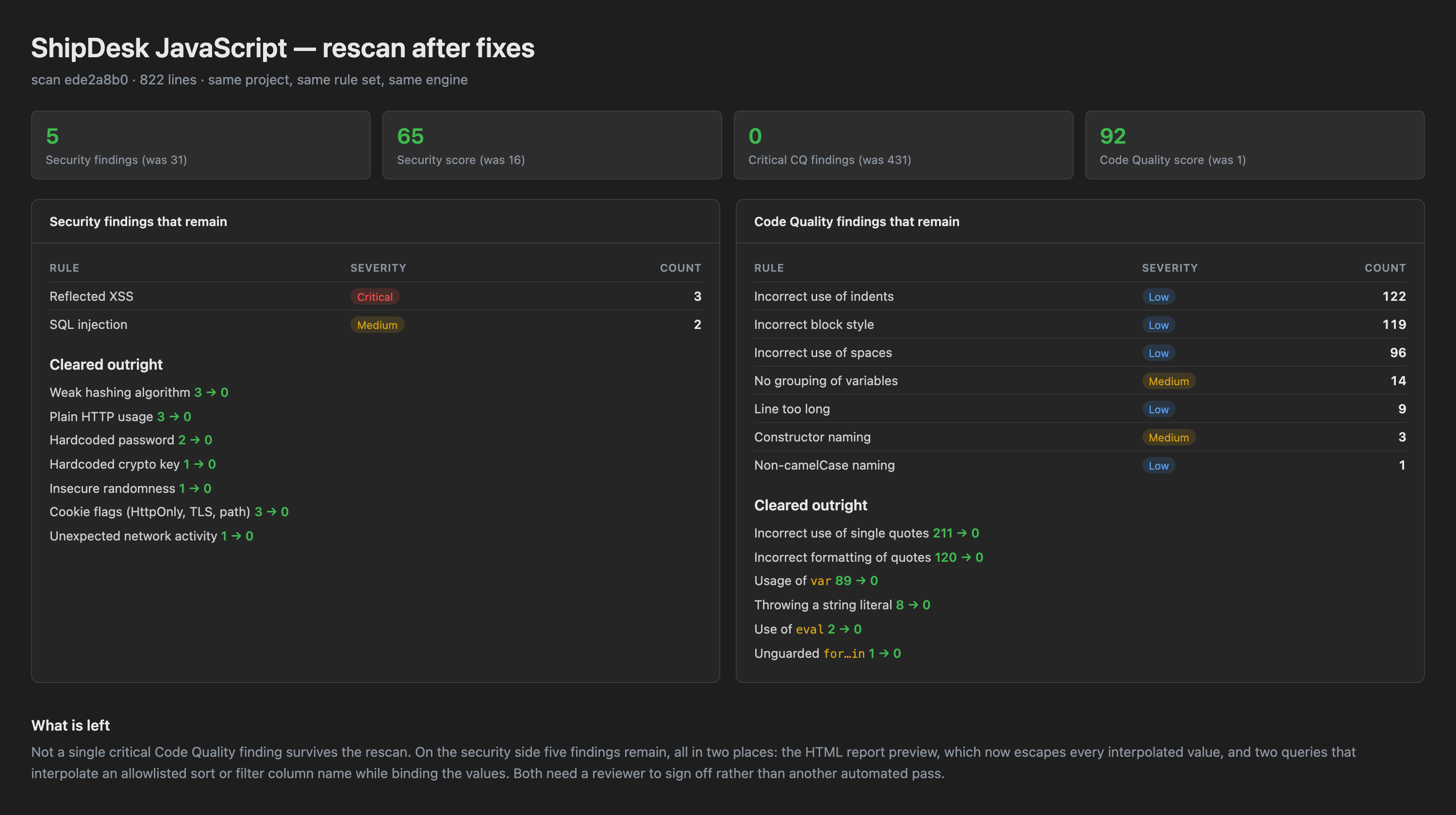Click 'Code Quality findings that remain' panel title

pyautogui.click(x=857, y=221)
